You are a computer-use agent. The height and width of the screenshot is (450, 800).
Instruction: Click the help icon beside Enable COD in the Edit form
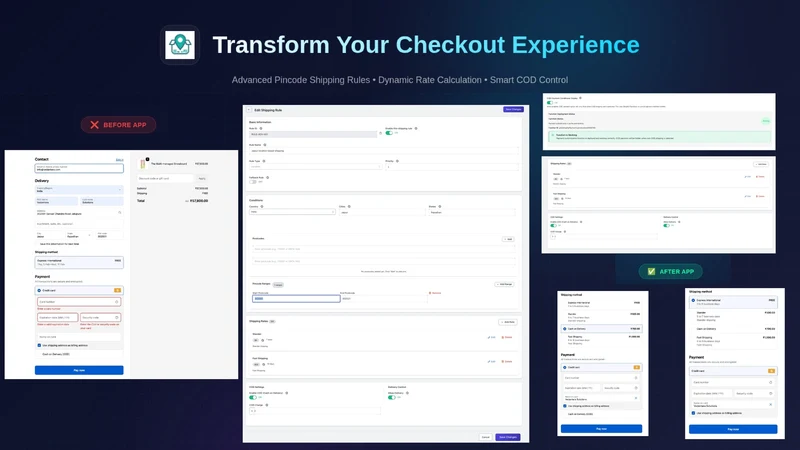287,393
